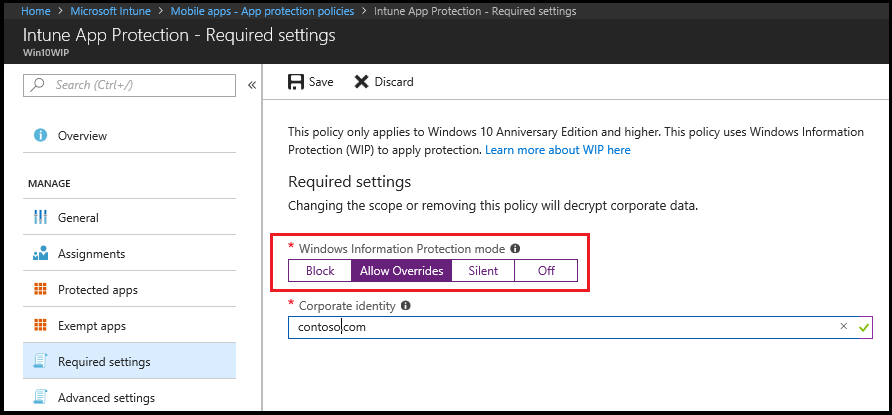892x415 pixels.
Task: Open Required settings menu item
Action: pyautogui.click(x=104, y=362)
